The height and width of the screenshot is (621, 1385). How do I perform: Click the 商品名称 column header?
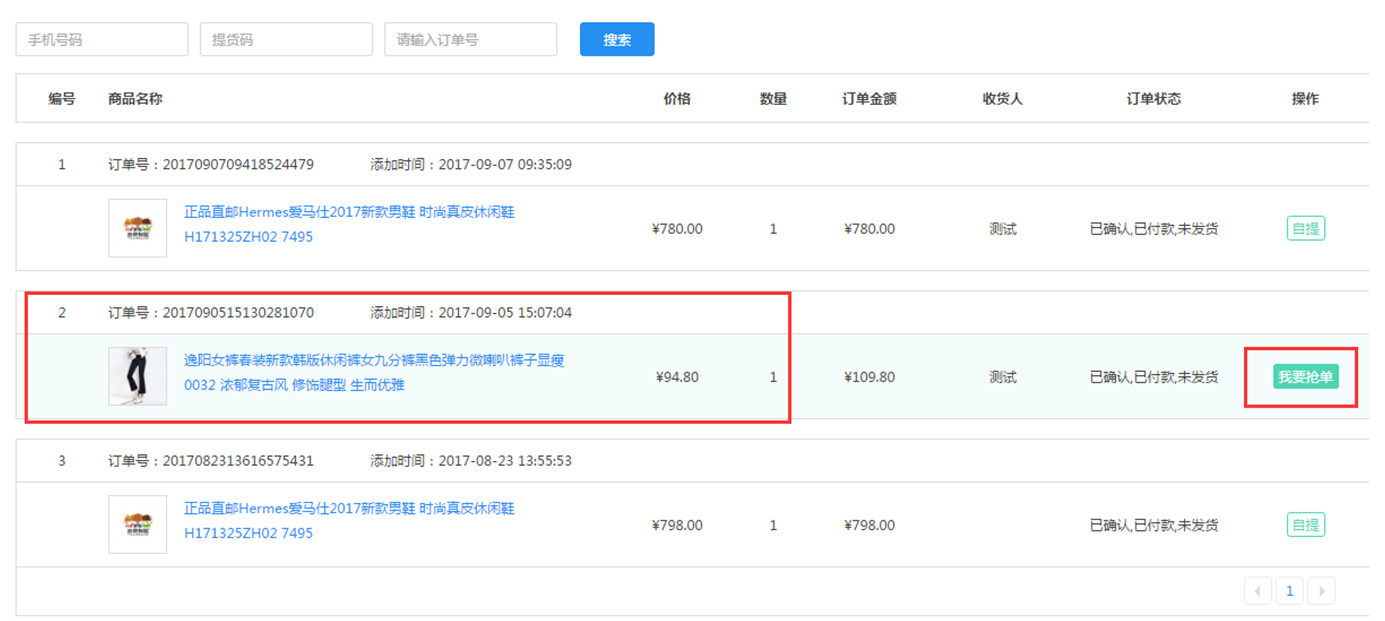(x=135, y=99)
